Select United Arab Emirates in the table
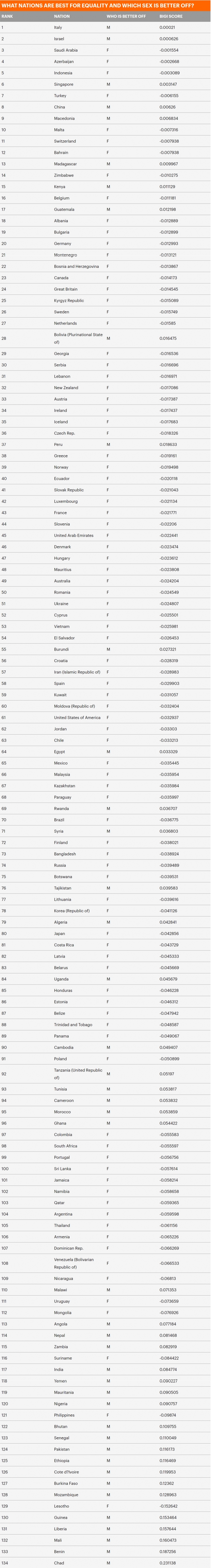The width and height of the screenshot is (211, 1568). point(73,536)
